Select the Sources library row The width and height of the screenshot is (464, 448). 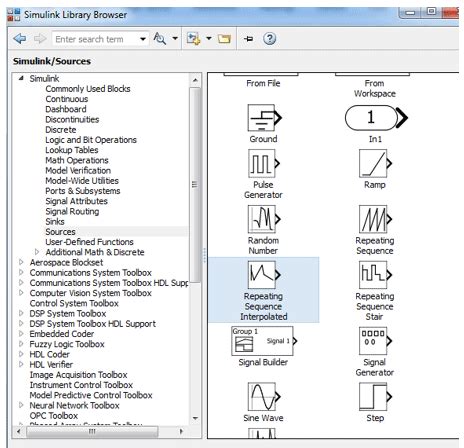pyautogui.click(x=116, y=232)
